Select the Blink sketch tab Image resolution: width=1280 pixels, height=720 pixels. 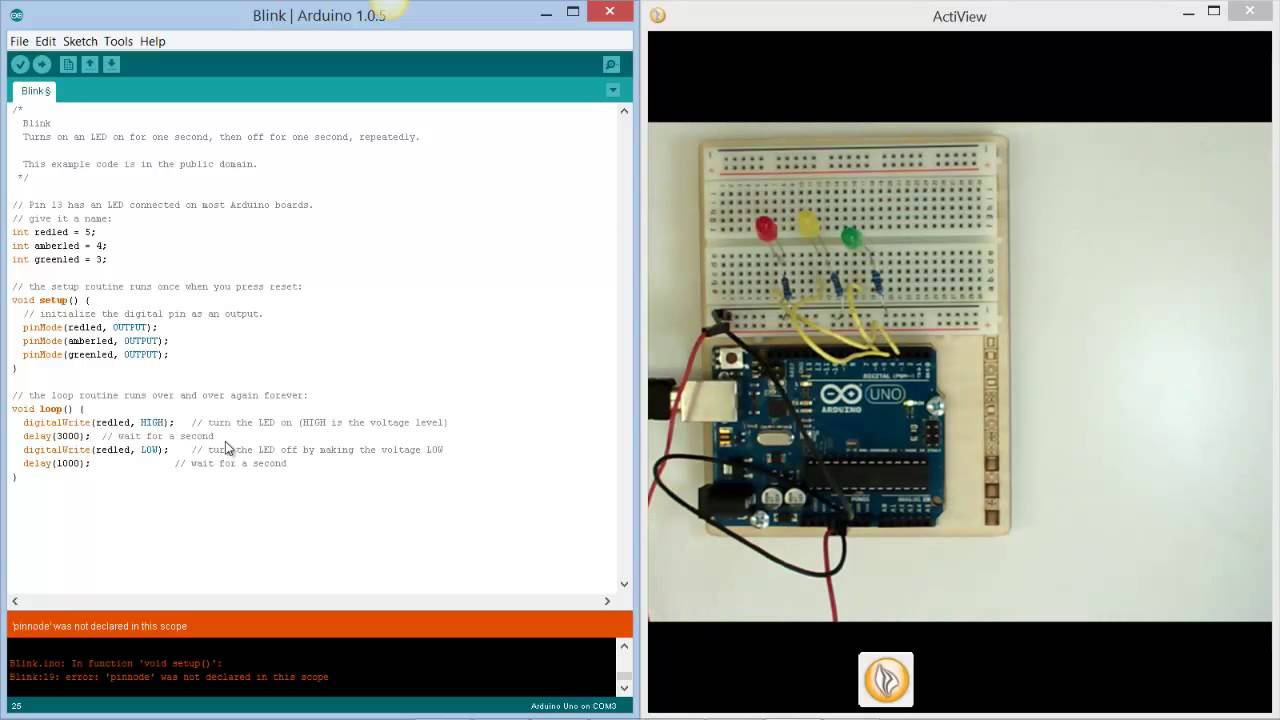(36, 91)
